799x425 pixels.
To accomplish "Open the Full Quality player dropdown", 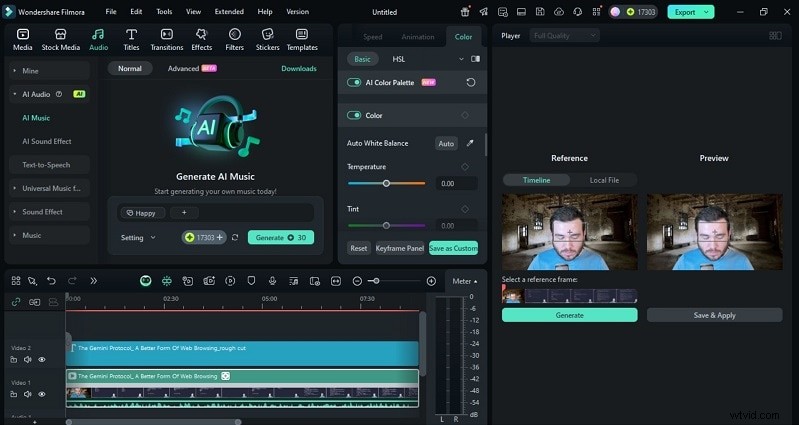I will tap(564, 36).
